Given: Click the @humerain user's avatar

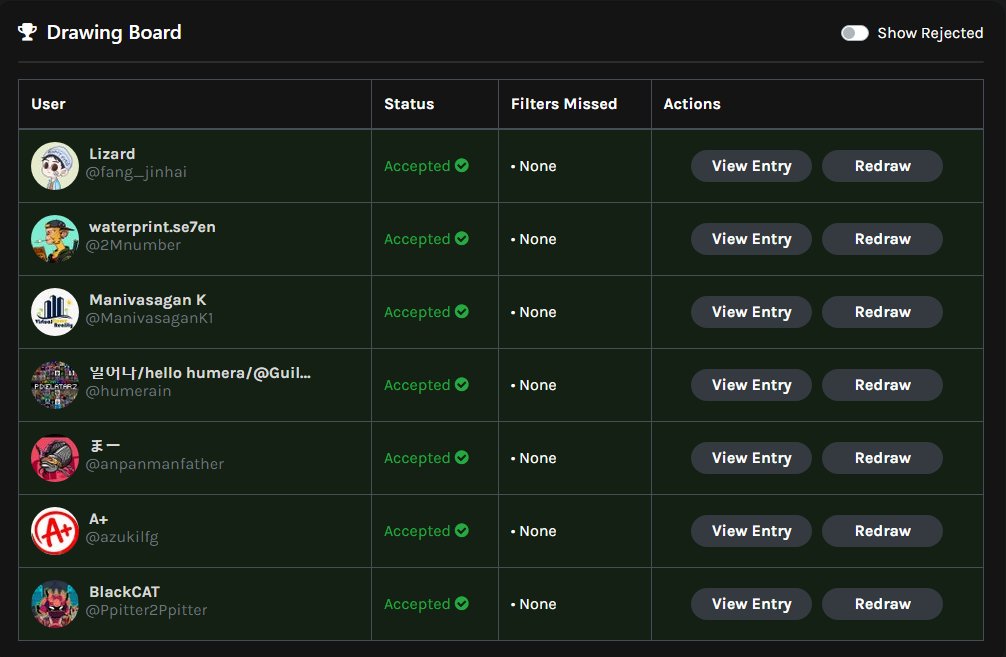Looking at the screenshot, I should pyautogui.click(x=55, y=385).
